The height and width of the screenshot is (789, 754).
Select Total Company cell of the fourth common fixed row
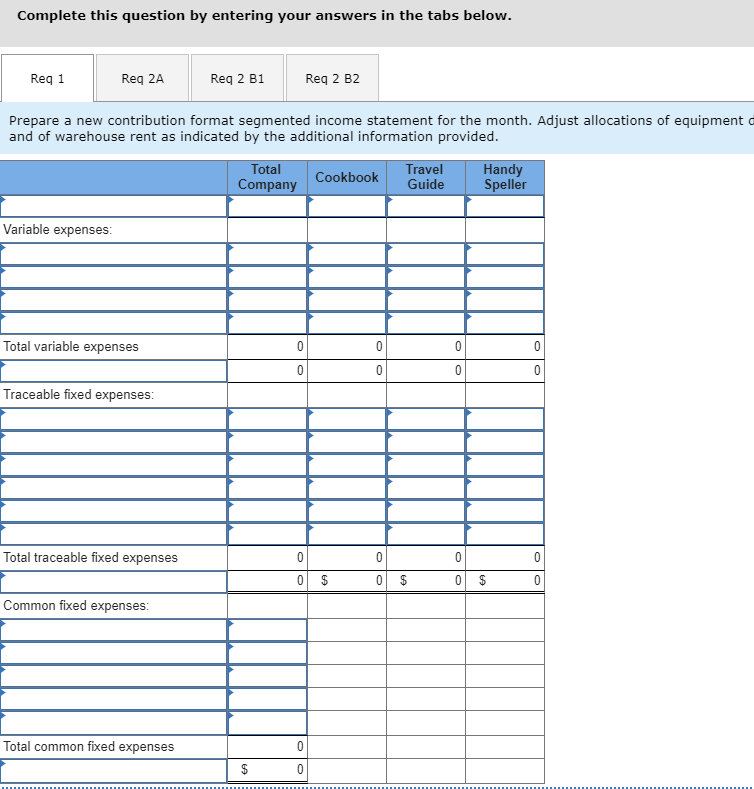pos(267,699)
